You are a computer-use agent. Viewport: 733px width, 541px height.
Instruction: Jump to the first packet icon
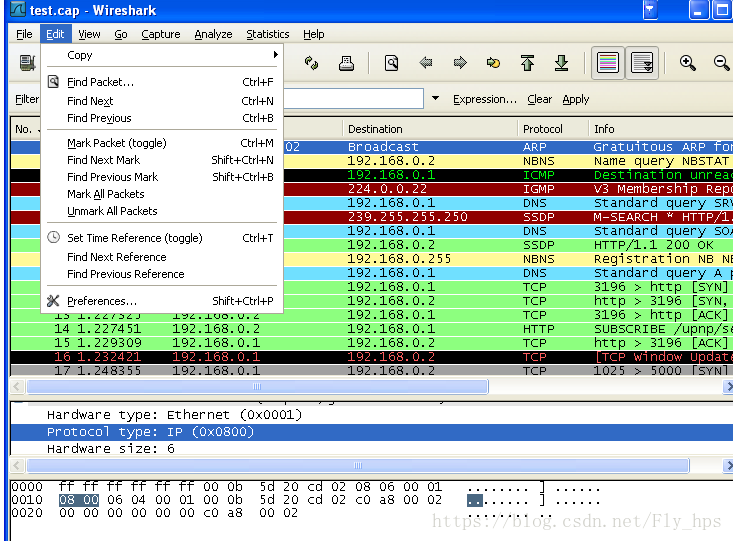527,63
